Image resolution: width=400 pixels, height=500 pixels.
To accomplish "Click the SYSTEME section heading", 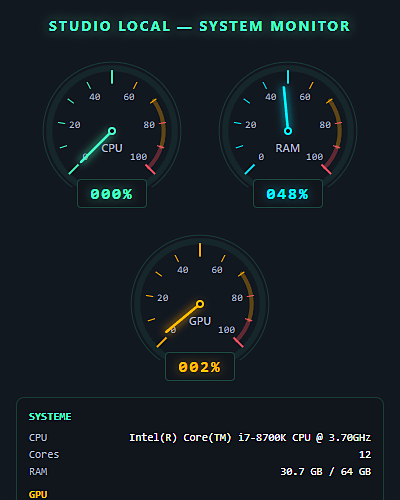I will pyautogui.click(x=50, y=417).
